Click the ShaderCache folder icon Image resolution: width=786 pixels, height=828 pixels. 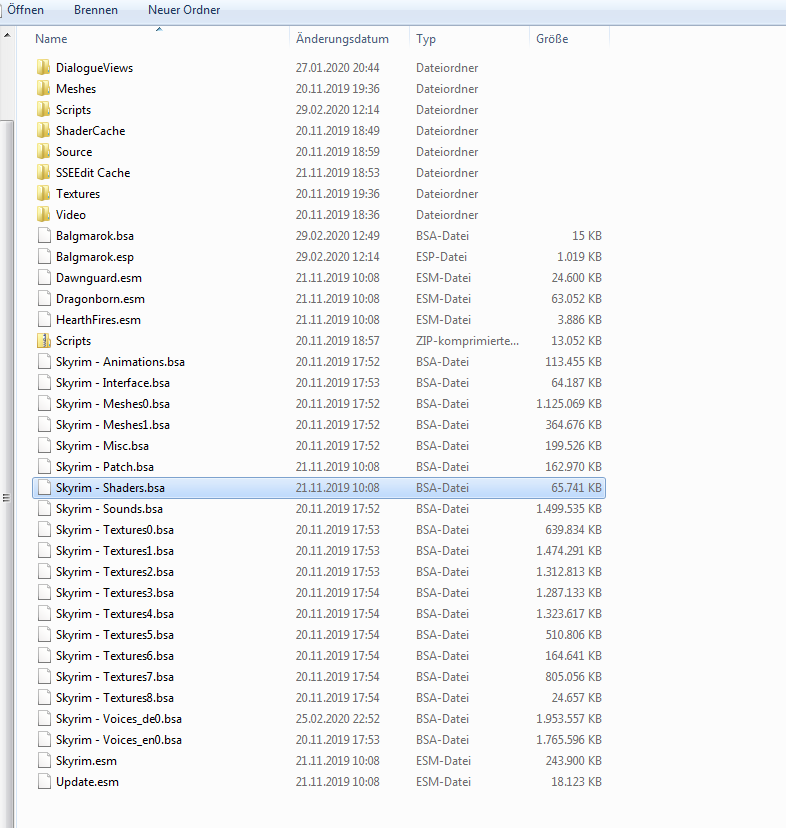pyautogui.click(x=43, y=131)
